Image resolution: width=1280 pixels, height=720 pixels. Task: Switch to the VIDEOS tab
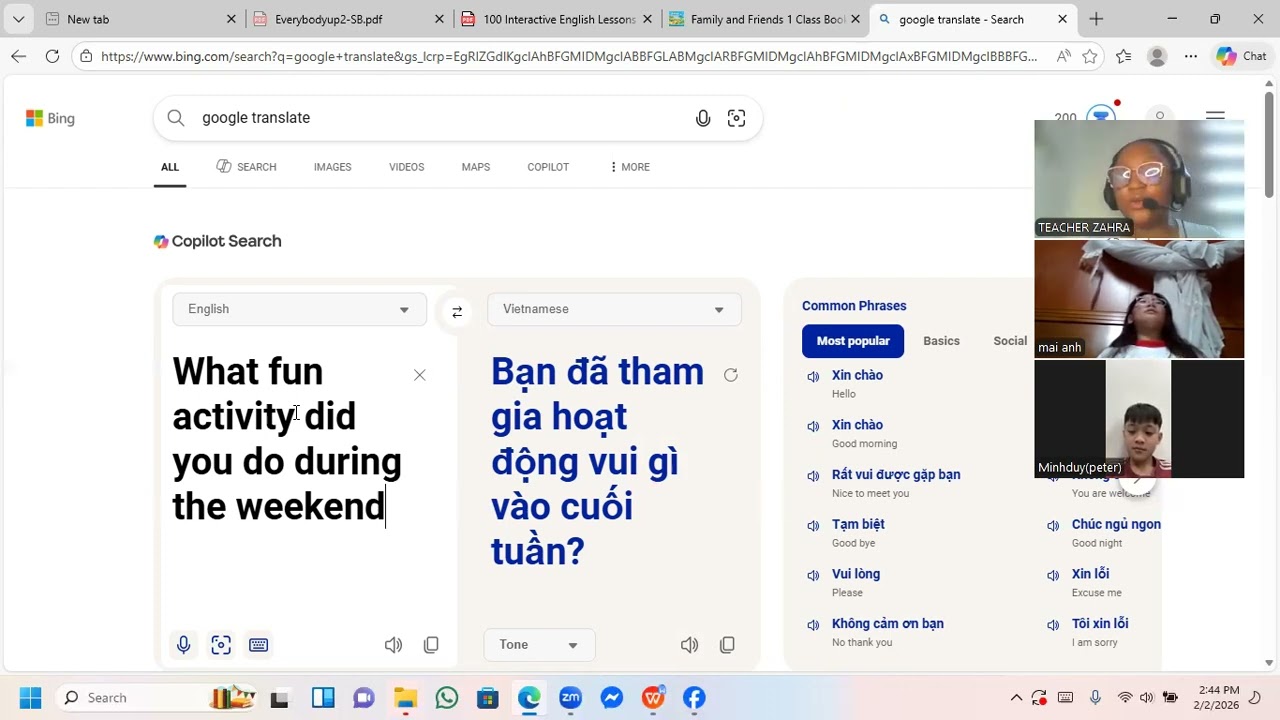[407, 167]
